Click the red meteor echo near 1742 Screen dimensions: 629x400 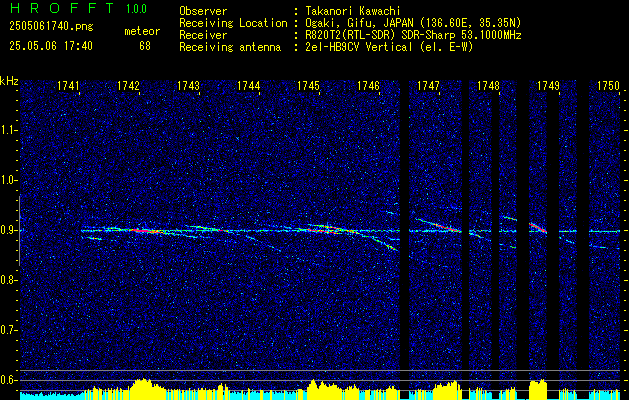point(148,231)
